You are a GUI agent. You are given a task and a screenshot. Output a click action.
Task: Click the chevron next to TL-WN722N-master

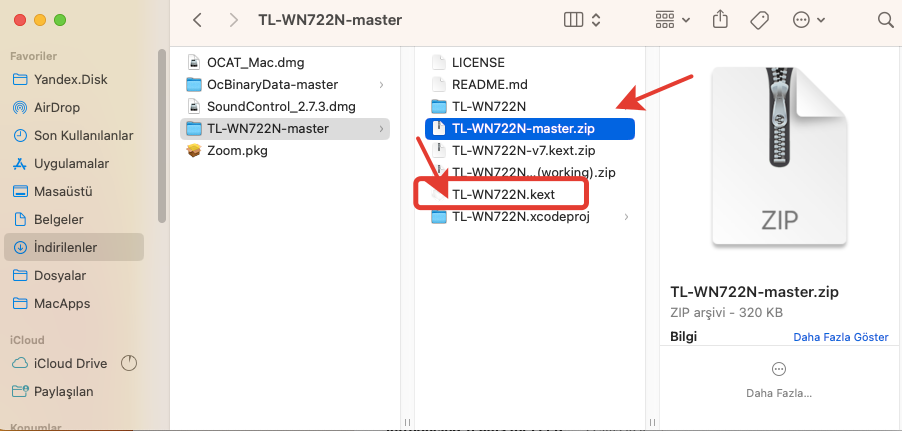[x=381, y=129]
